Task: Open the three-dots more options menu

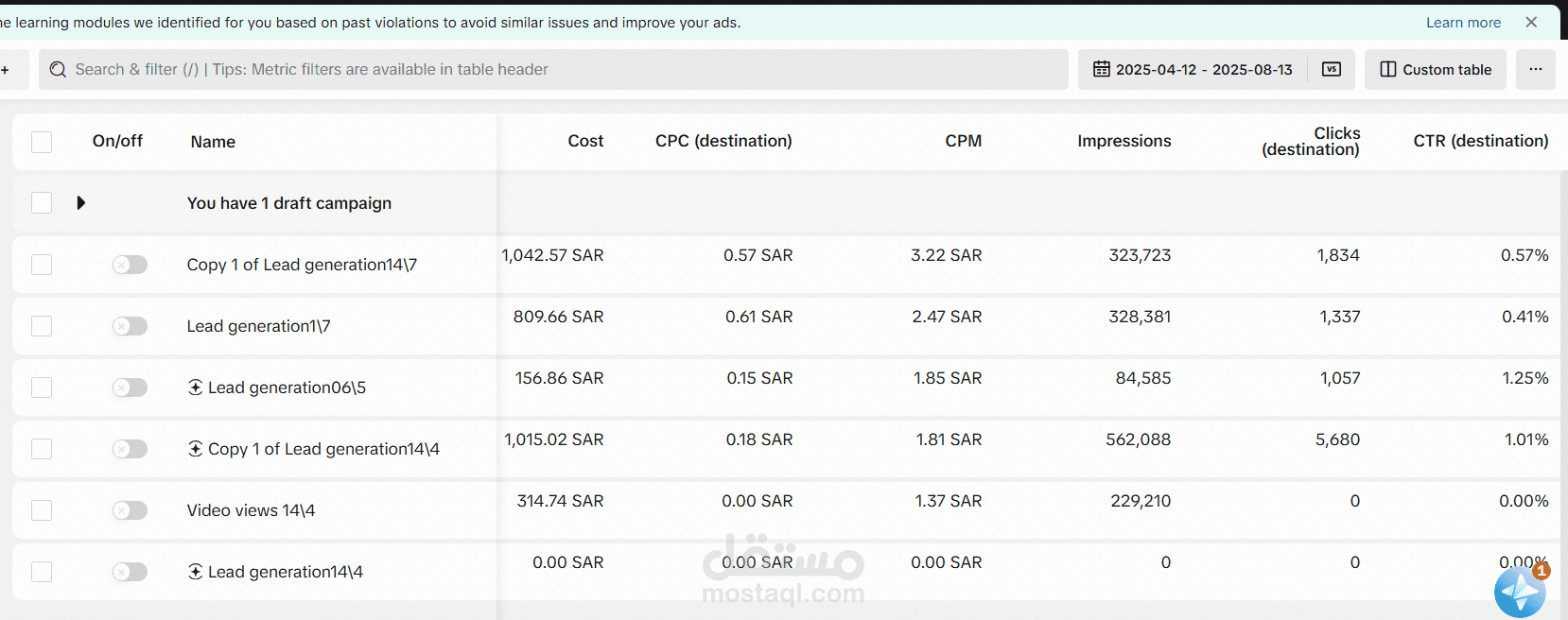Action: [1535, 69]
